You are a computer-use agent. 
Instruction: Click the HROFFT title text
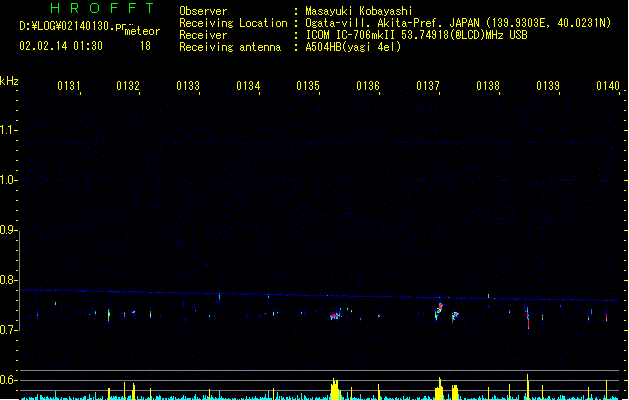(x=102, y=8)
